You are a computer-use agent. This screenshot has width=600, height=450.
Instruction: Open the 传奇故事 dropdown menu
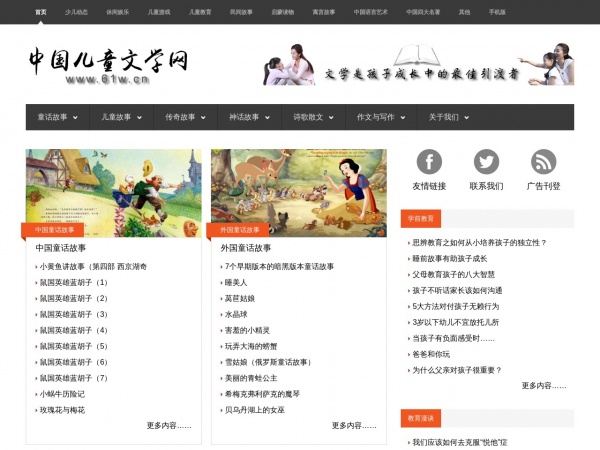pos(185,117)
